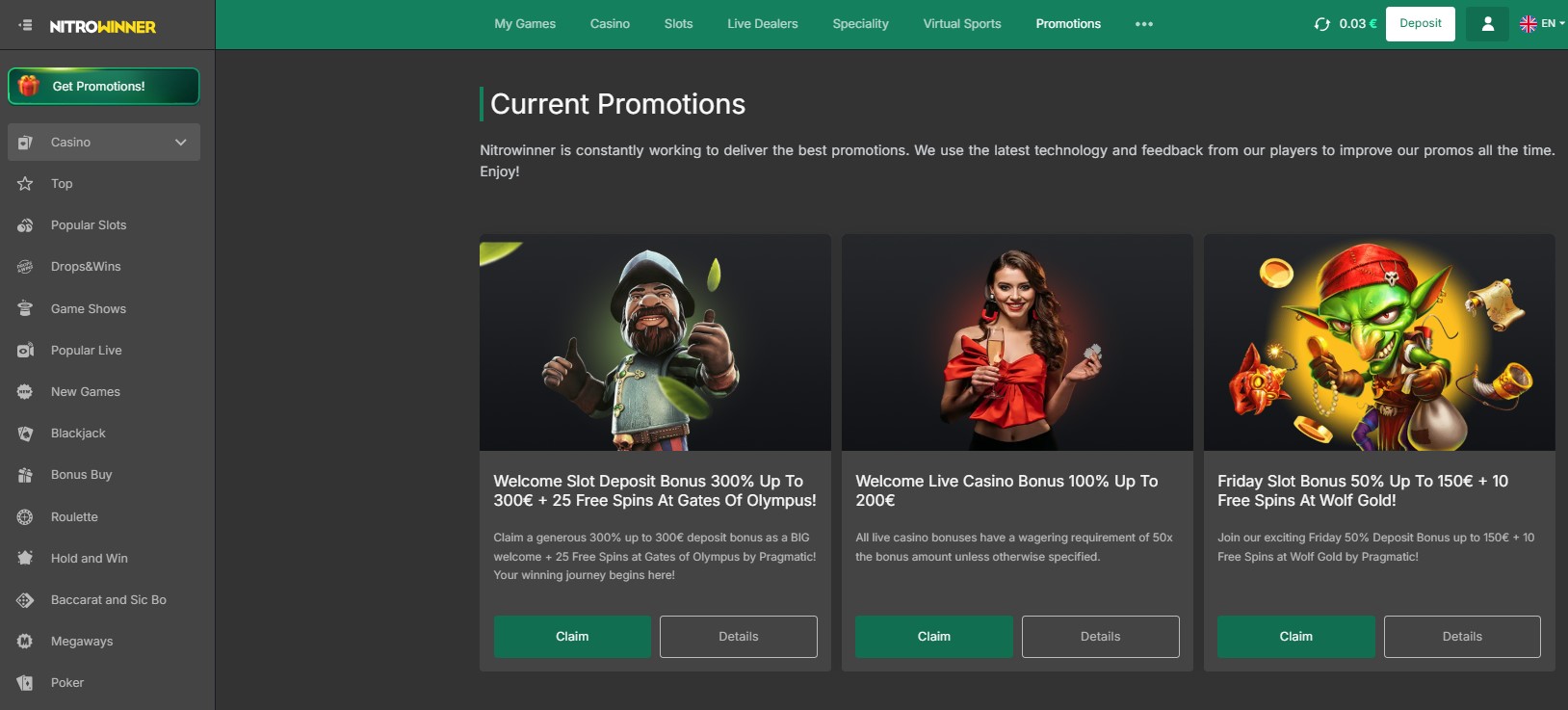Viewport: 1568px width, 710px height.
Task: View Details of Welcome Live Casino Bonus
Action: click(1101, 637)
